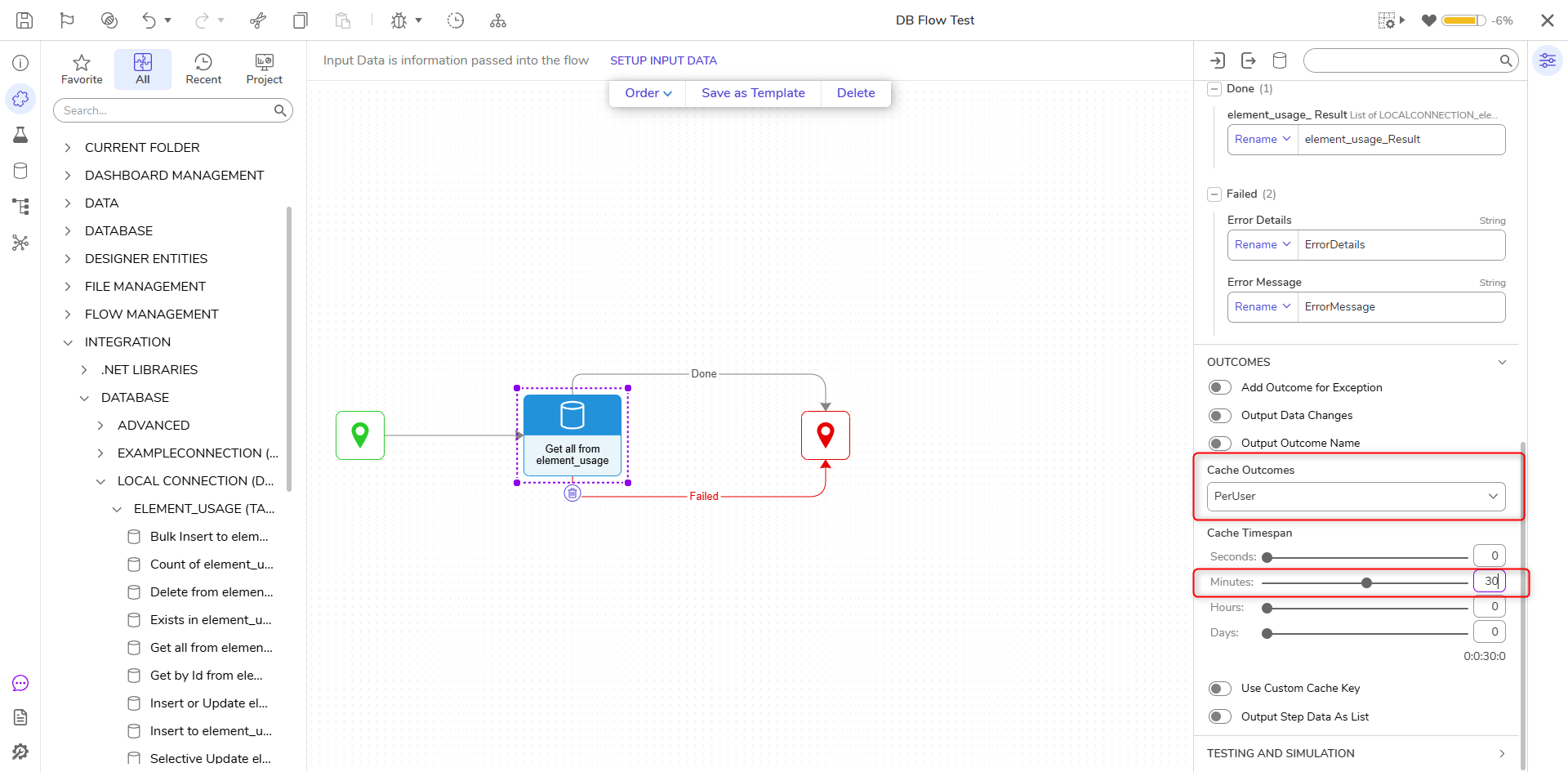
Task: Click the properties sliders icon at far right
Action: (1547, 60)
